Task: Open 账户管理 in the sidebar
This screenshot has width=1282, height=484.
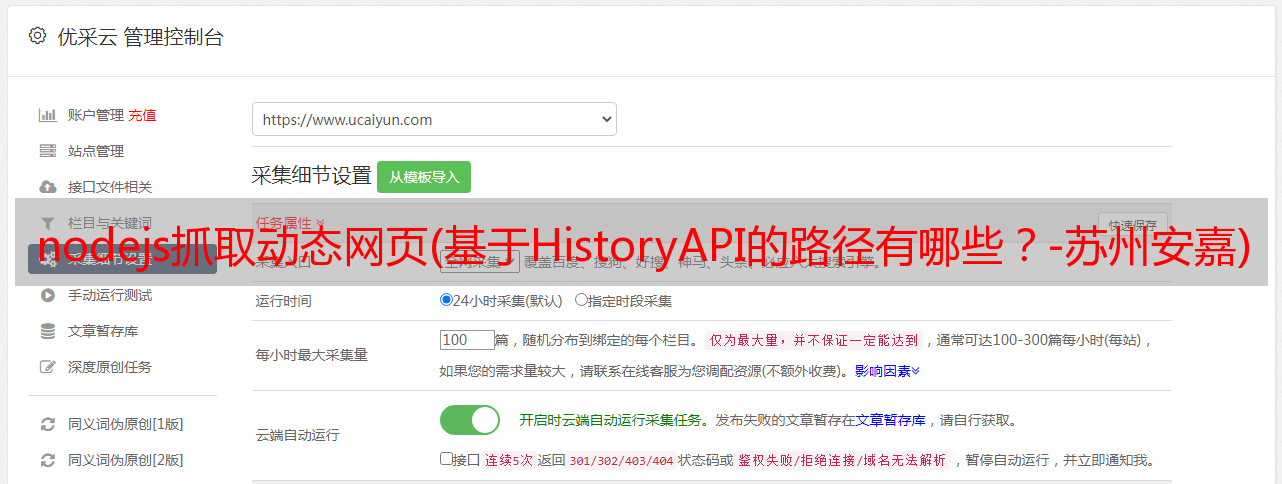Action: point(96,115)
